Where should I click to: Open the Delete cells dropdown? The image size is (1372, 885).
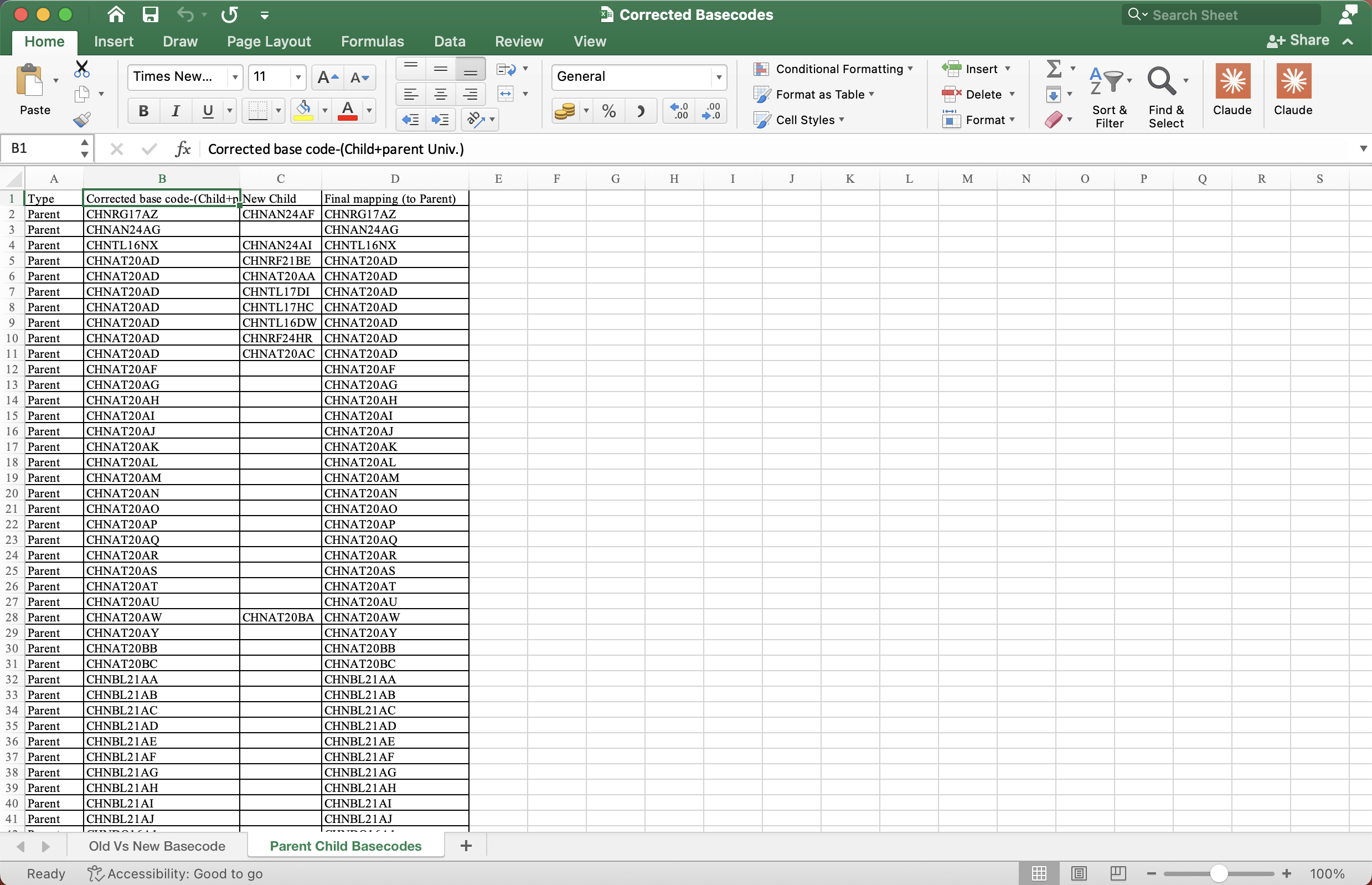(1012, 94)
